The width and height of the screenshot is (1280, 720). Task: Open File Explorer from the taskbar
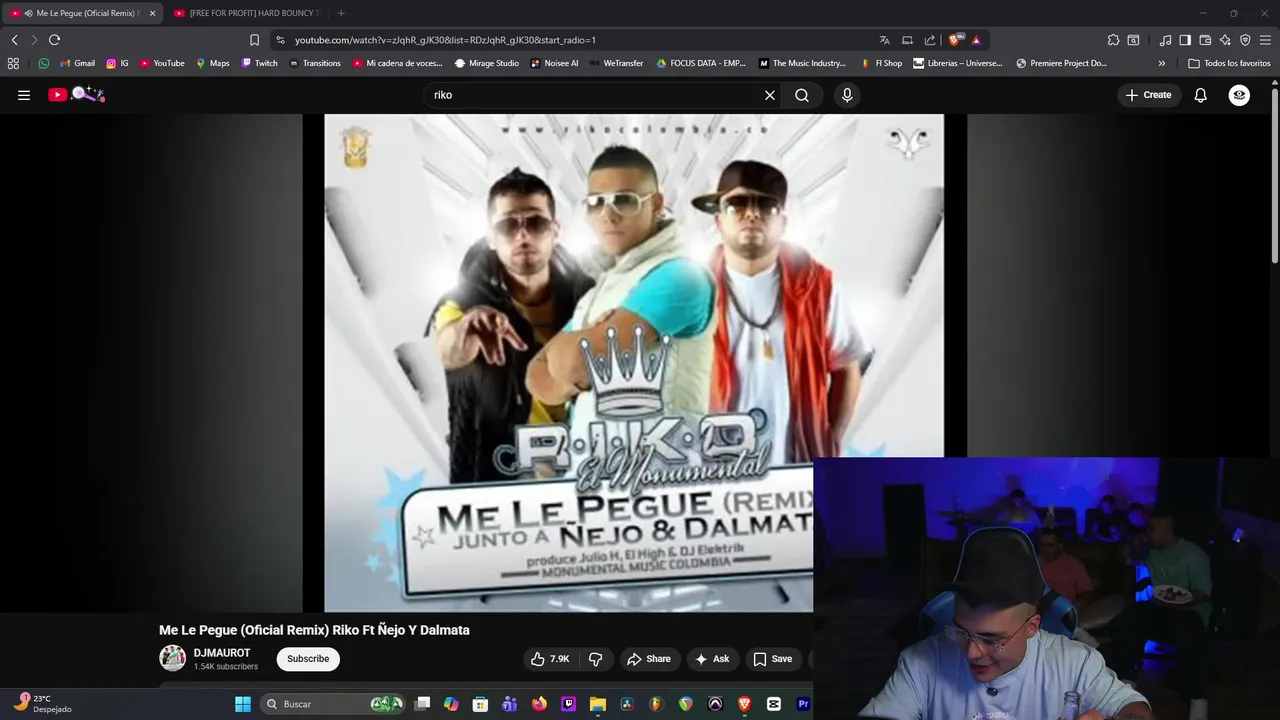597,704
